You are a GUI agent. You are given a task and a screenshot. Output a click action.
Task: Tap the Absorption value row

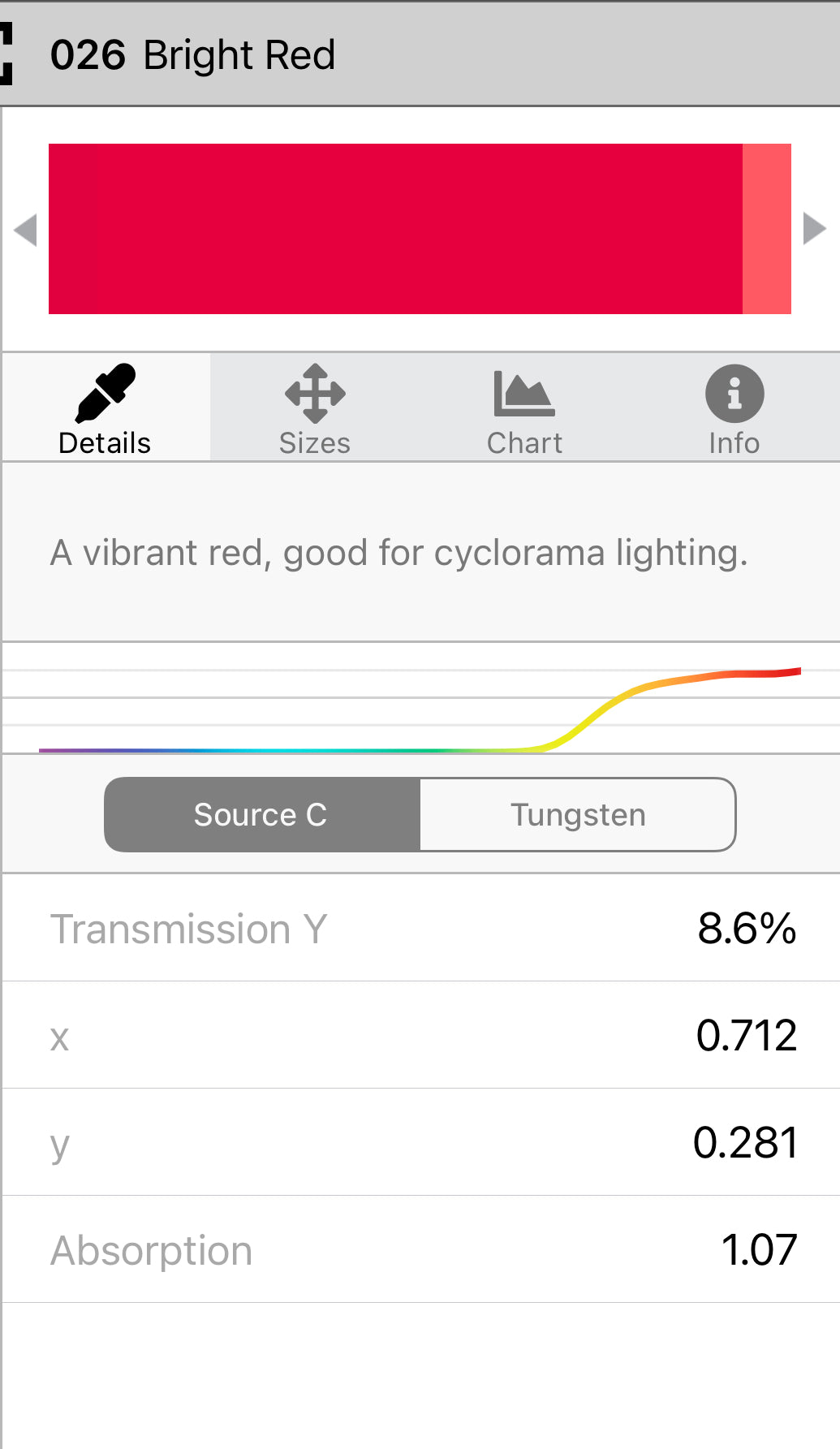click(x=420, y=1249)
